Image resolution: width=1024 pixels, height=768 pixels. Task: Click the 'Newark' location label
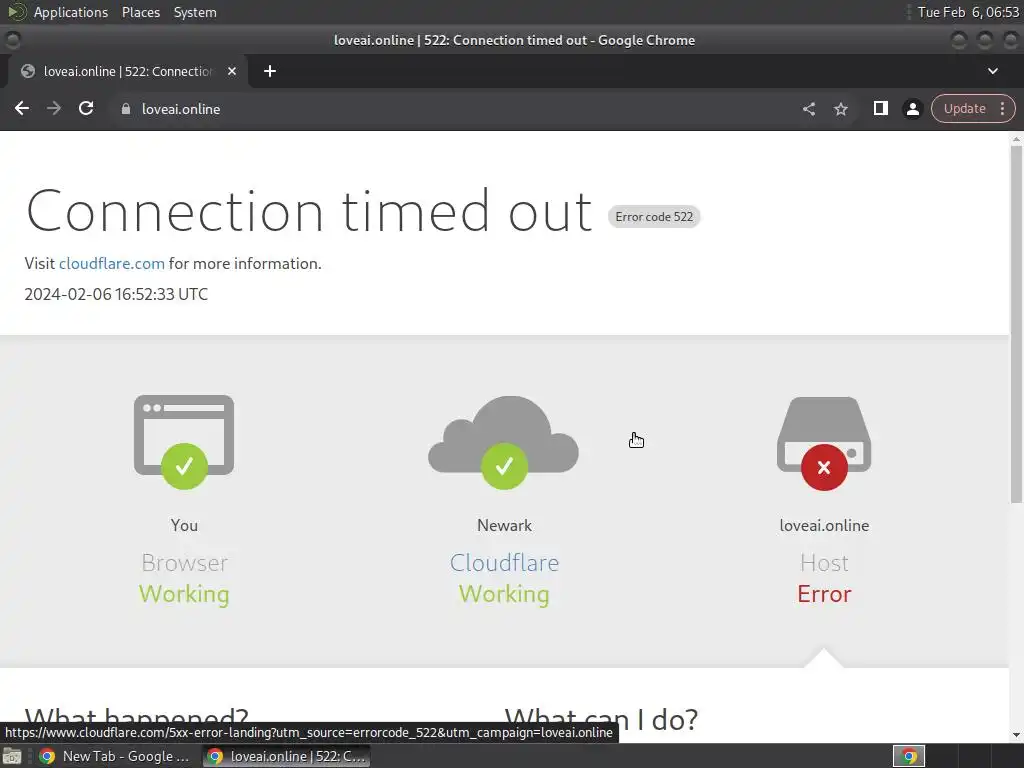point(504,525)
